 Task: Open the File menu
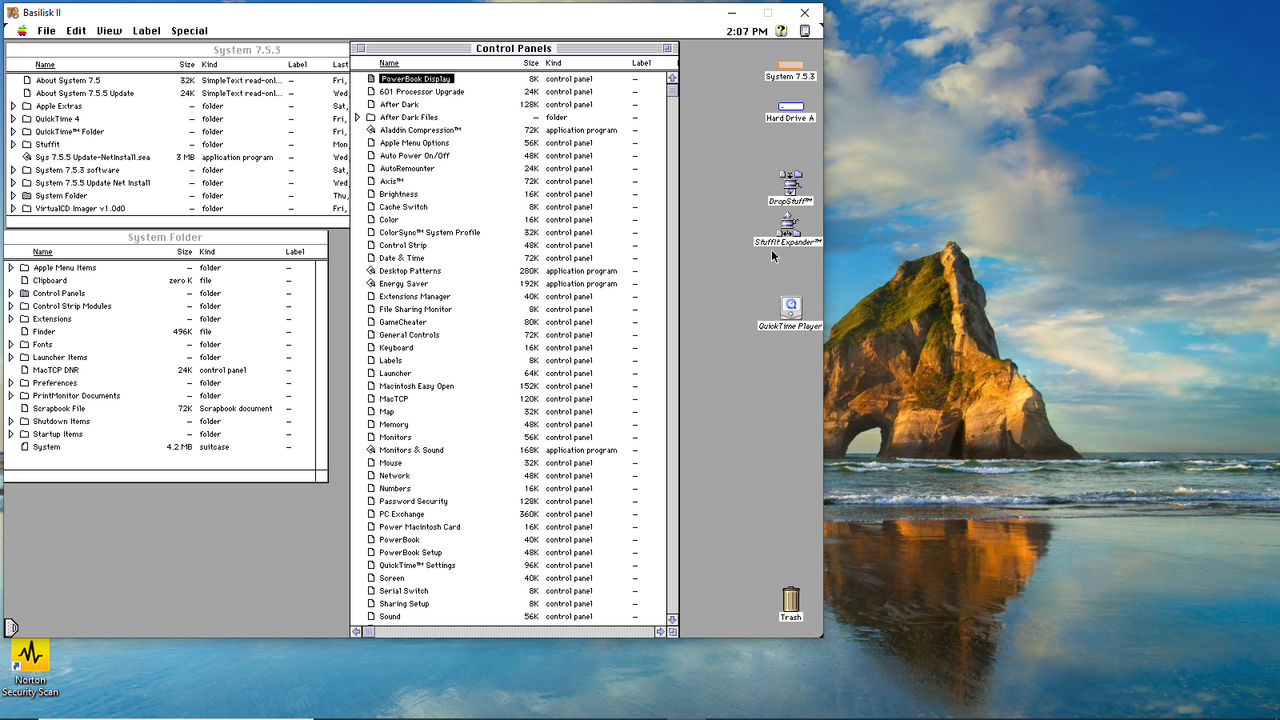coord(47,31)
